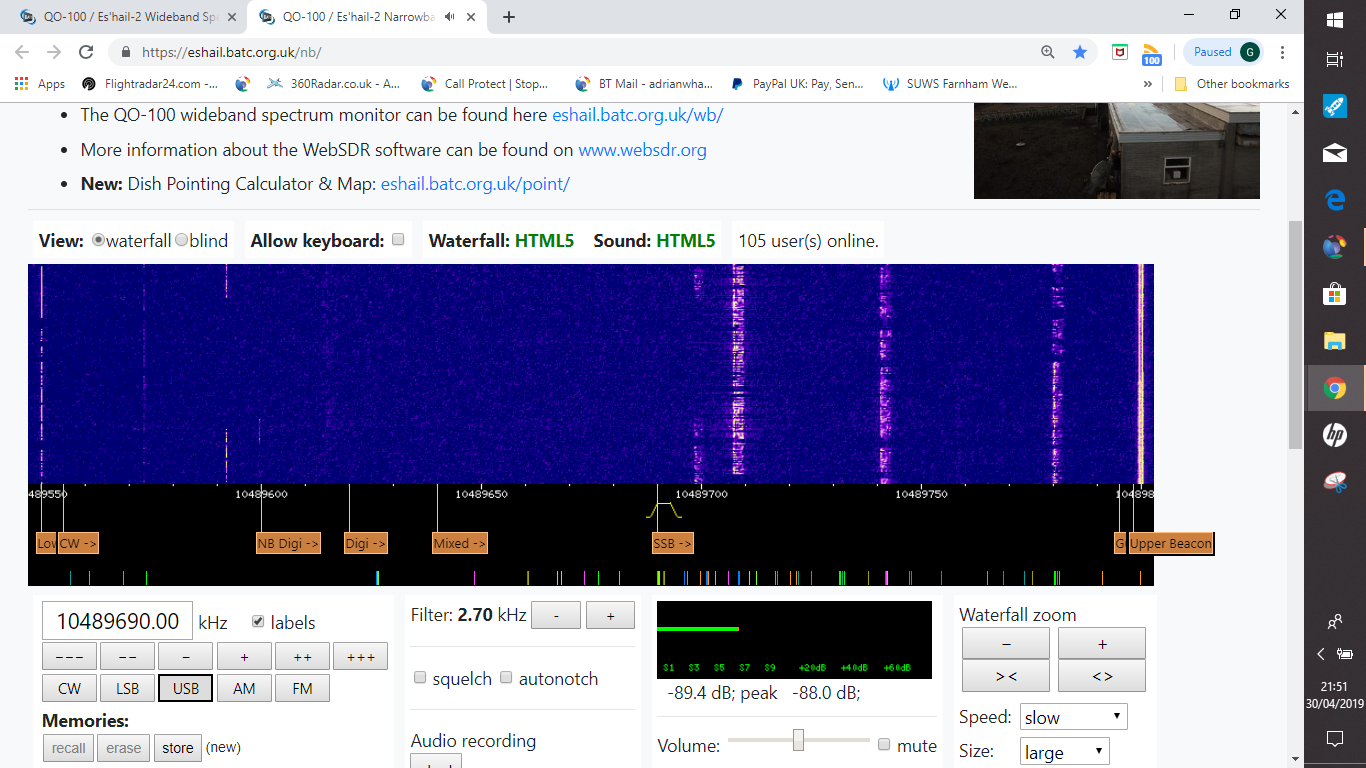Enable the Allow keyboard checkbox
The image size is (1366, 768).
[398, 240]
